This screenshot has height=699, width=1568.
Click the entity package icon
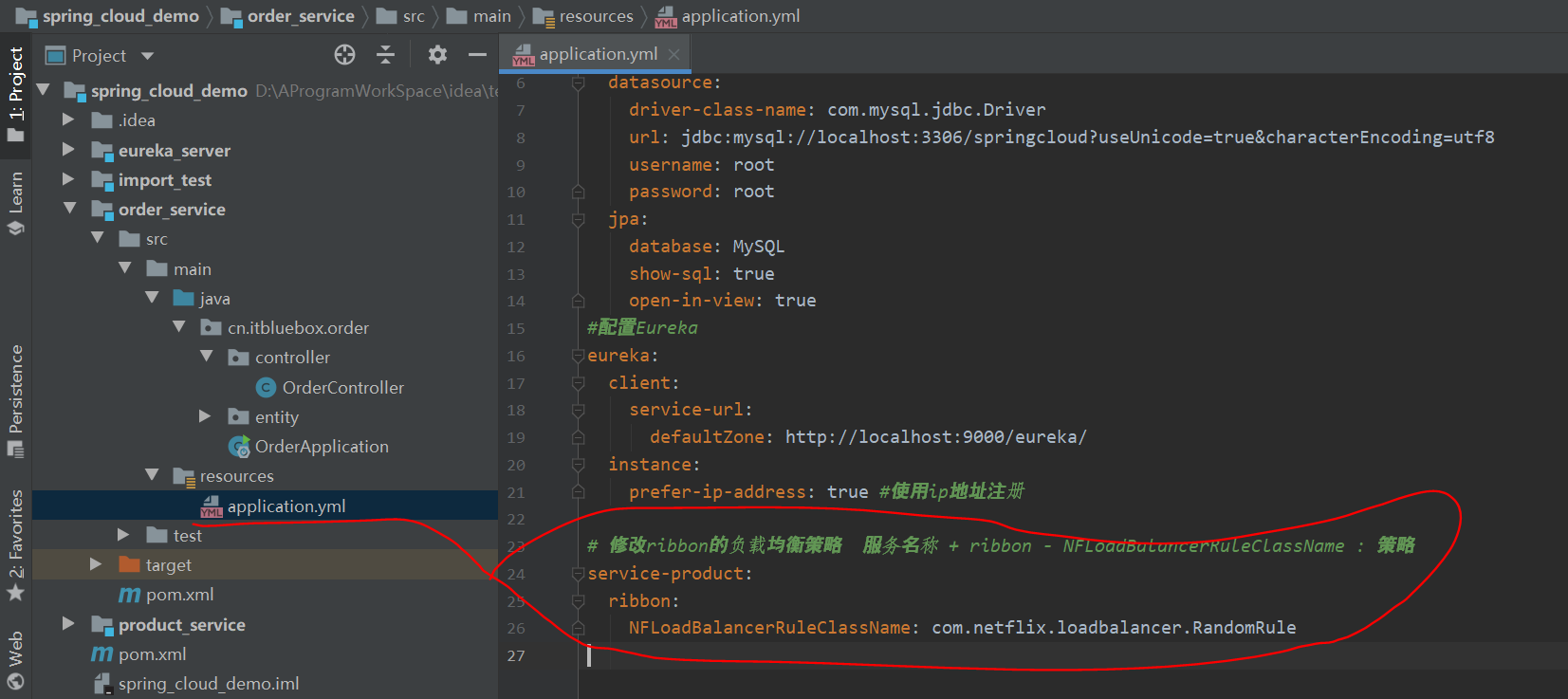click(239, 416)
